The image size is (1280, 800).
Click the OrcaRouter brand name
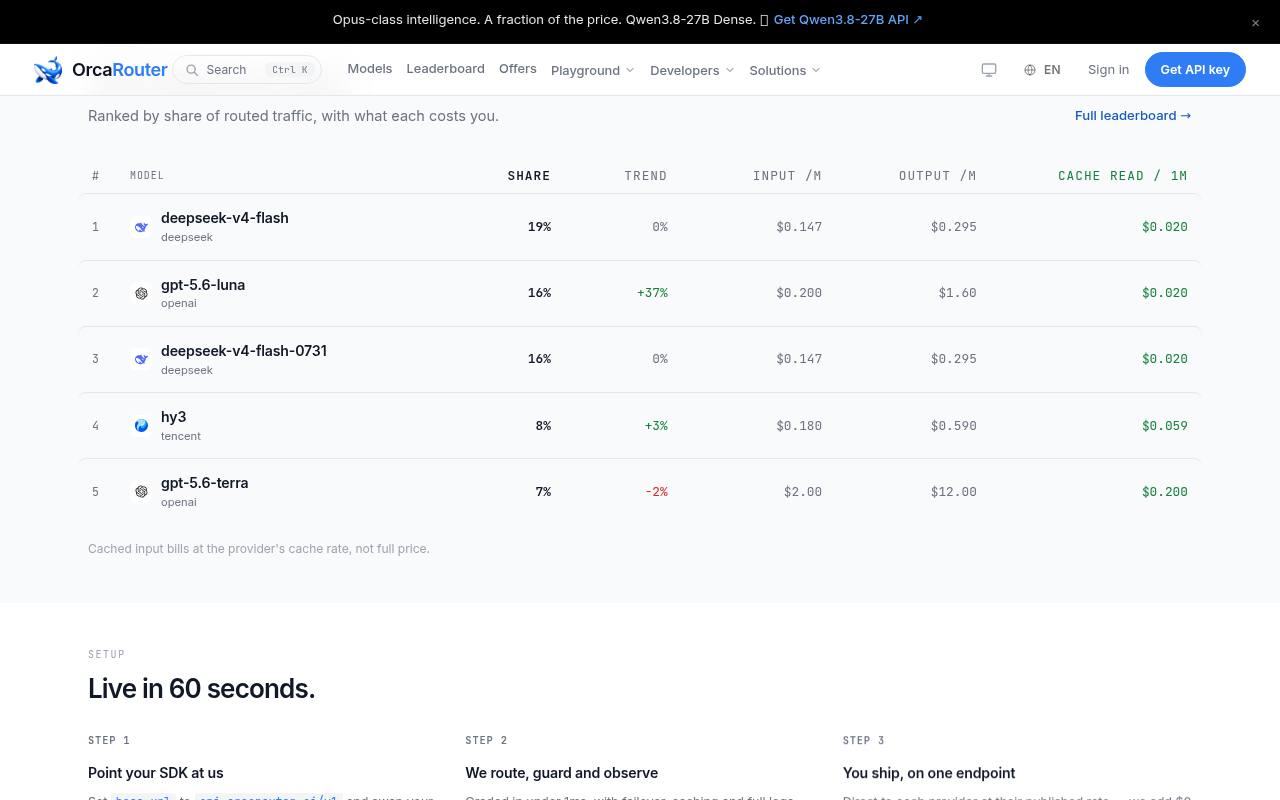coord(120,70)
